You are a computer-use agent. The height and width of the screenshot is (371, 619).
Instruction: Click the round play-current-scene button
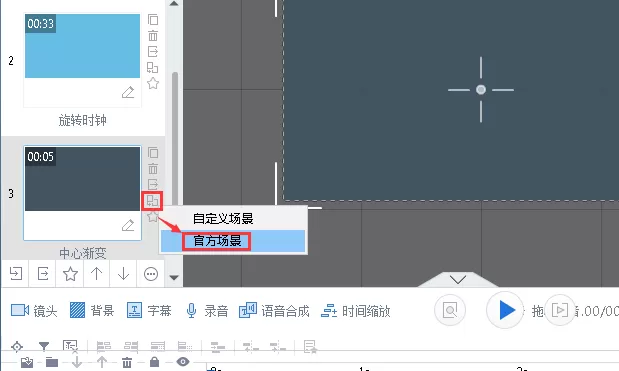(559, 310)
